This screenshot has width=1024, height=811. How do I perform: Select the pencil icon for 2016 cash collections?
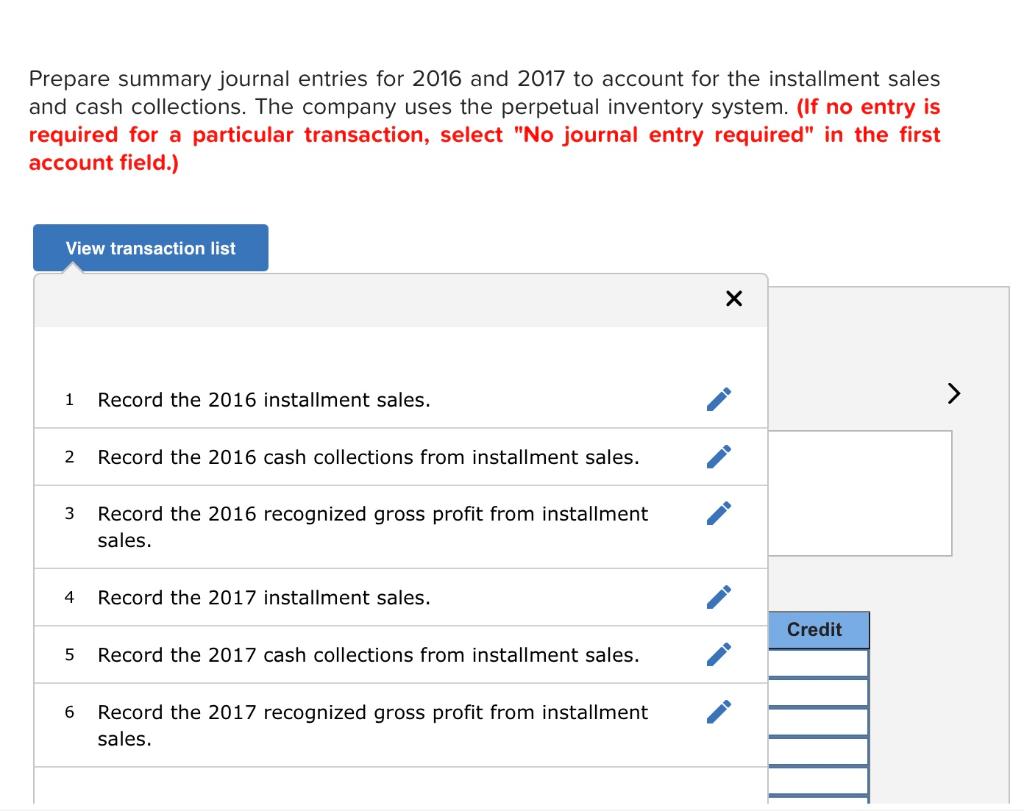718,457
